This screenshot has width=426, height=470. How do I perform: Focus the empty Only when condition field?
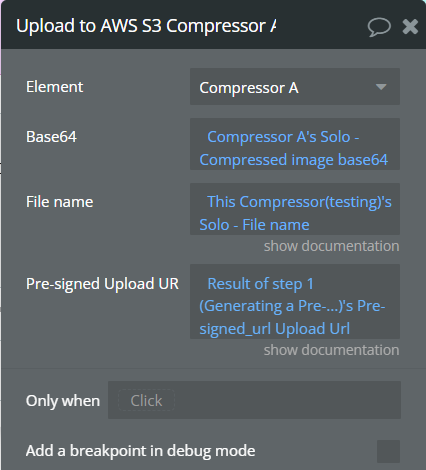(x=254, y=400)
